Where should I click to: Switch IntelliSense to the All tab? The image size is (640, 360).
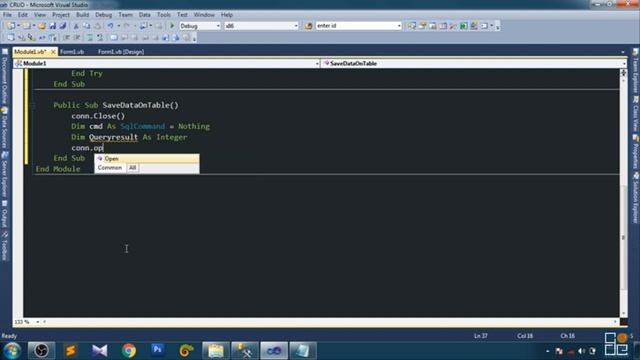132,168
